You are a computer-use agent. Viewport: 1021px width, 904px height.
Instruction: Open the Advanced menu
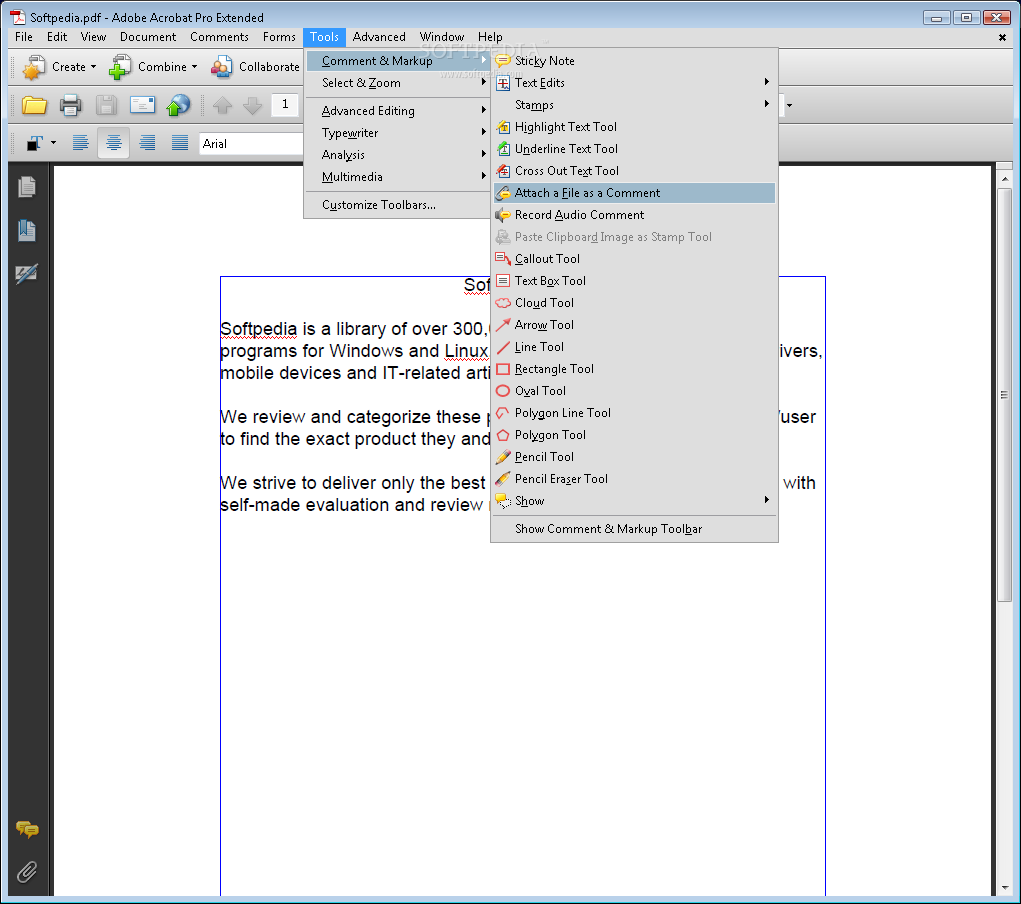click(379, 37)
